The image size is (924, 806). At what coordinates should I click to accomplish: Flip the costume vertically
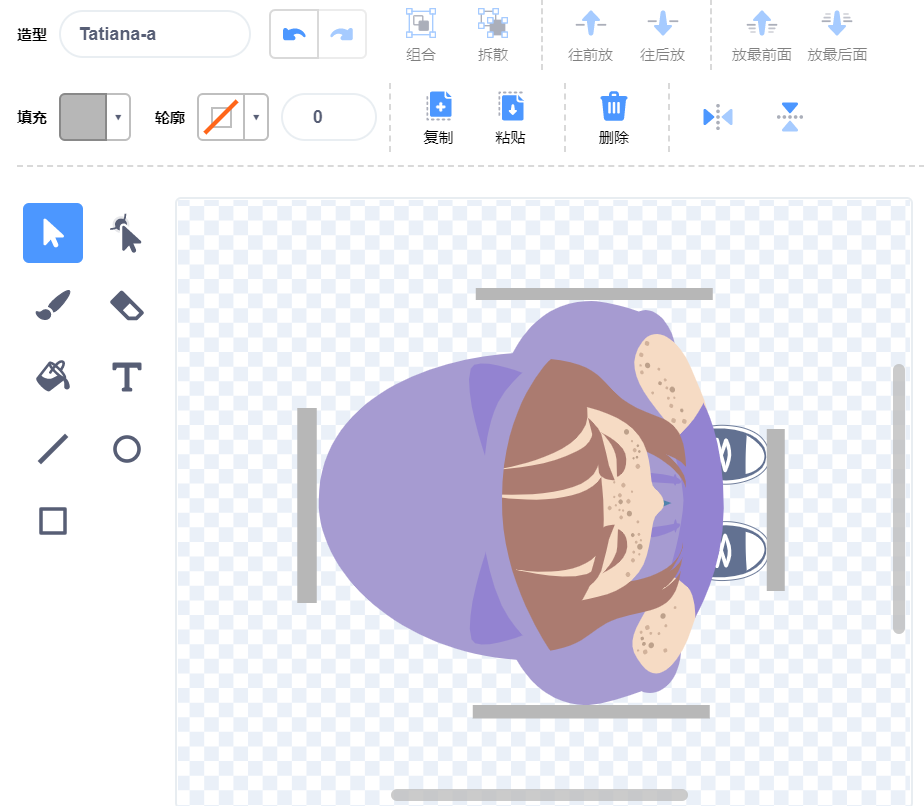(790, 117)
